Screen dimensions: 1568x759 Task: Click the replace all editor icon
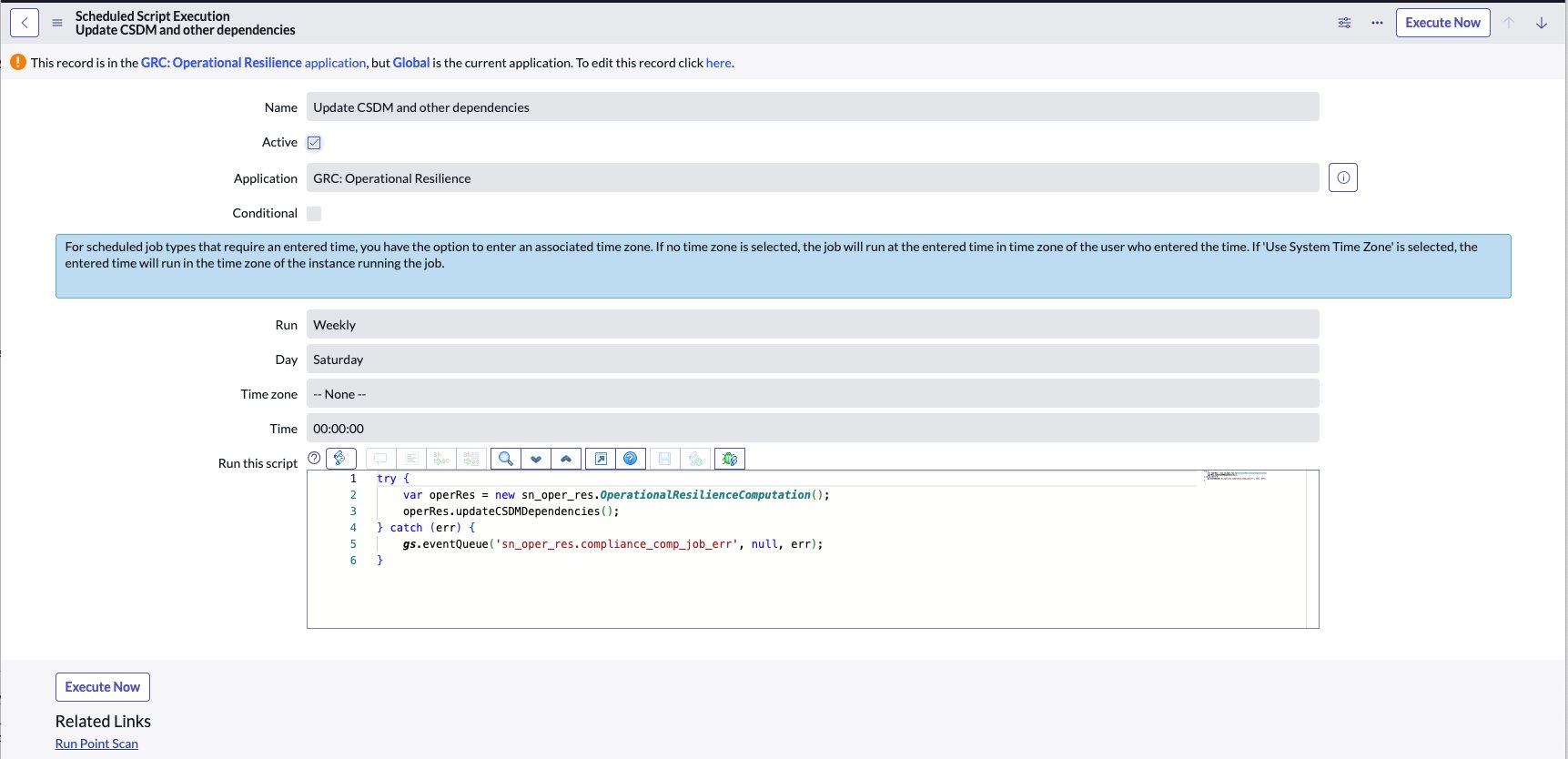pyautogui.click(x=470, y=459)
